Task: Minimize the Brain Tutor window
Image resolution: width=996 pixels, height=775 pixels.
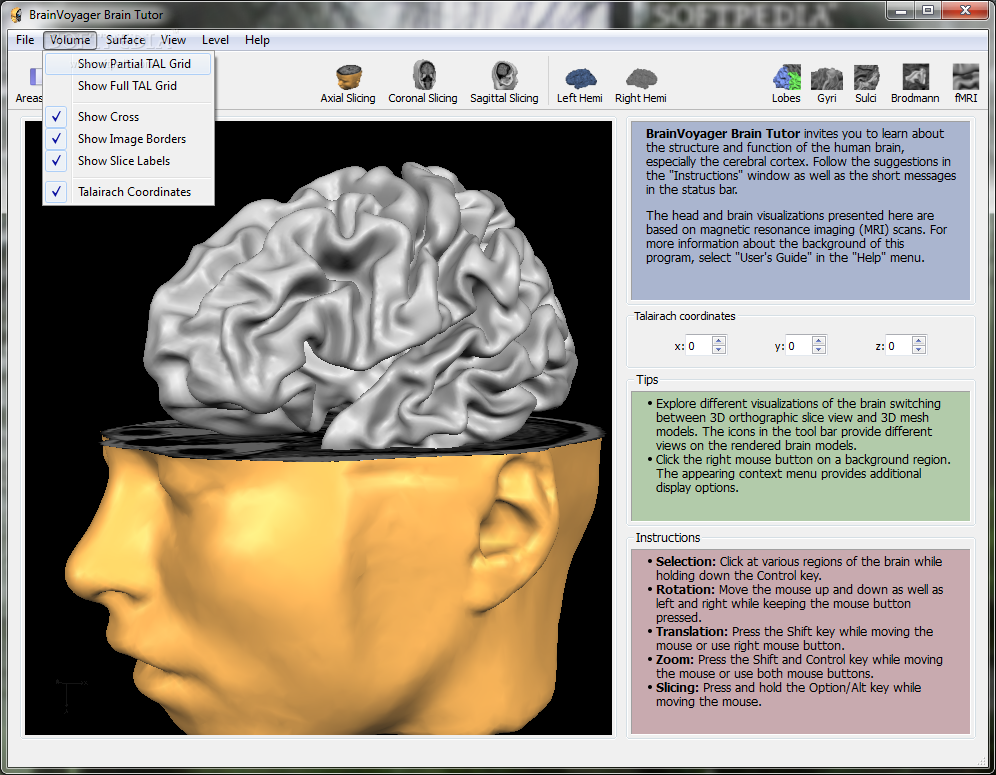Action: coord(901,11)
